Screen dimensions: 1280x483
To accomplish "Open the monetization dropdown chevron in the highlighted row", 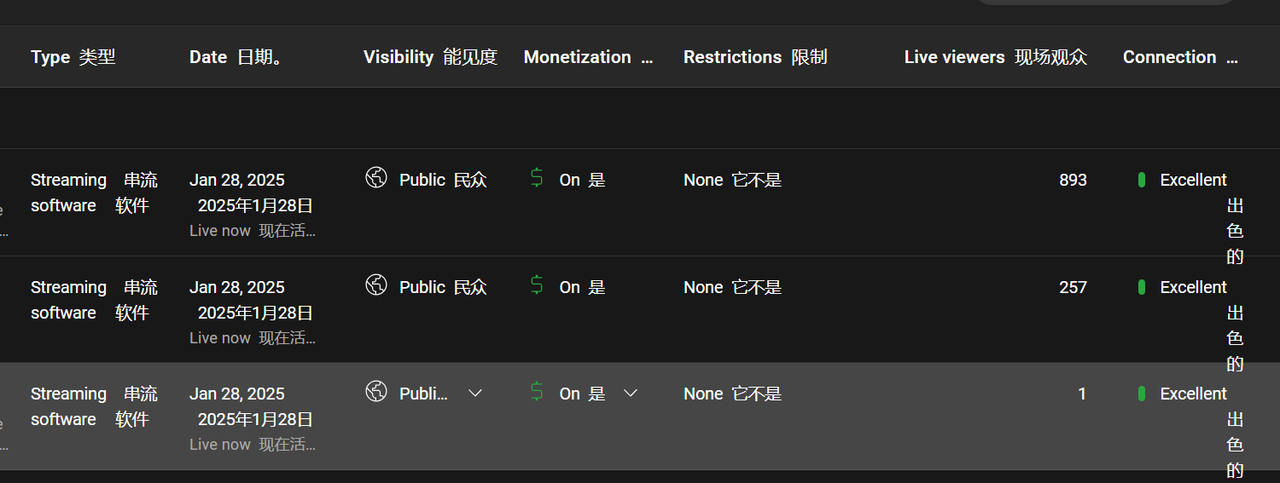I will (x=630, y=393).
